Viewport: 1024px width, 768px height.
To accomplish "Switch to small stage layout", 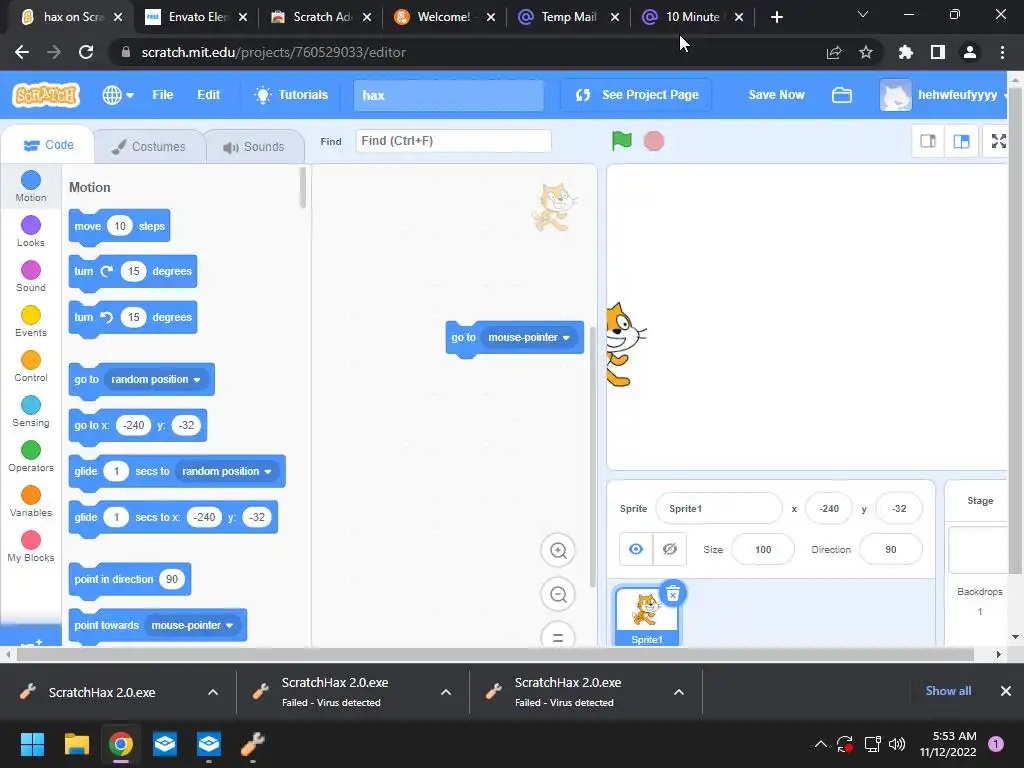I will click(928, 141).
